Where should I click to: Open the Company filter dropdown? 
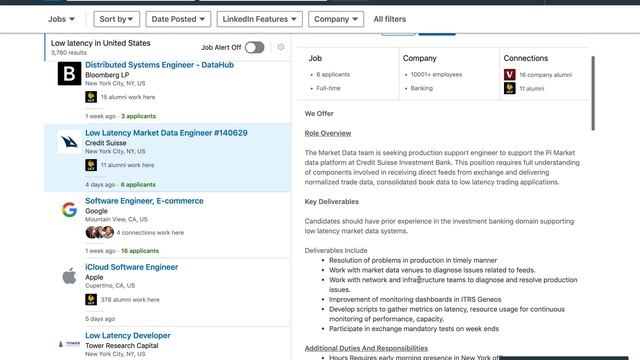(336, 19)
